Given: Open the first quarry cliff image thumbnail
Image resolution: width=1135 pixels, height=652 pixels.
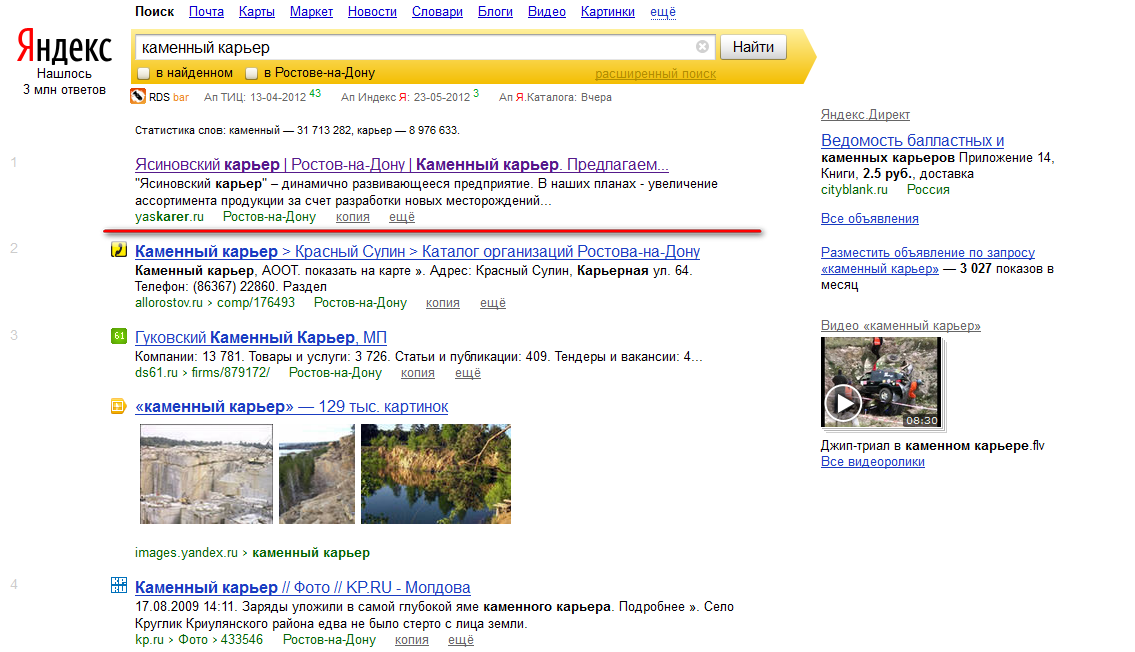Looking at the screenshot, I should pos(206,474).
